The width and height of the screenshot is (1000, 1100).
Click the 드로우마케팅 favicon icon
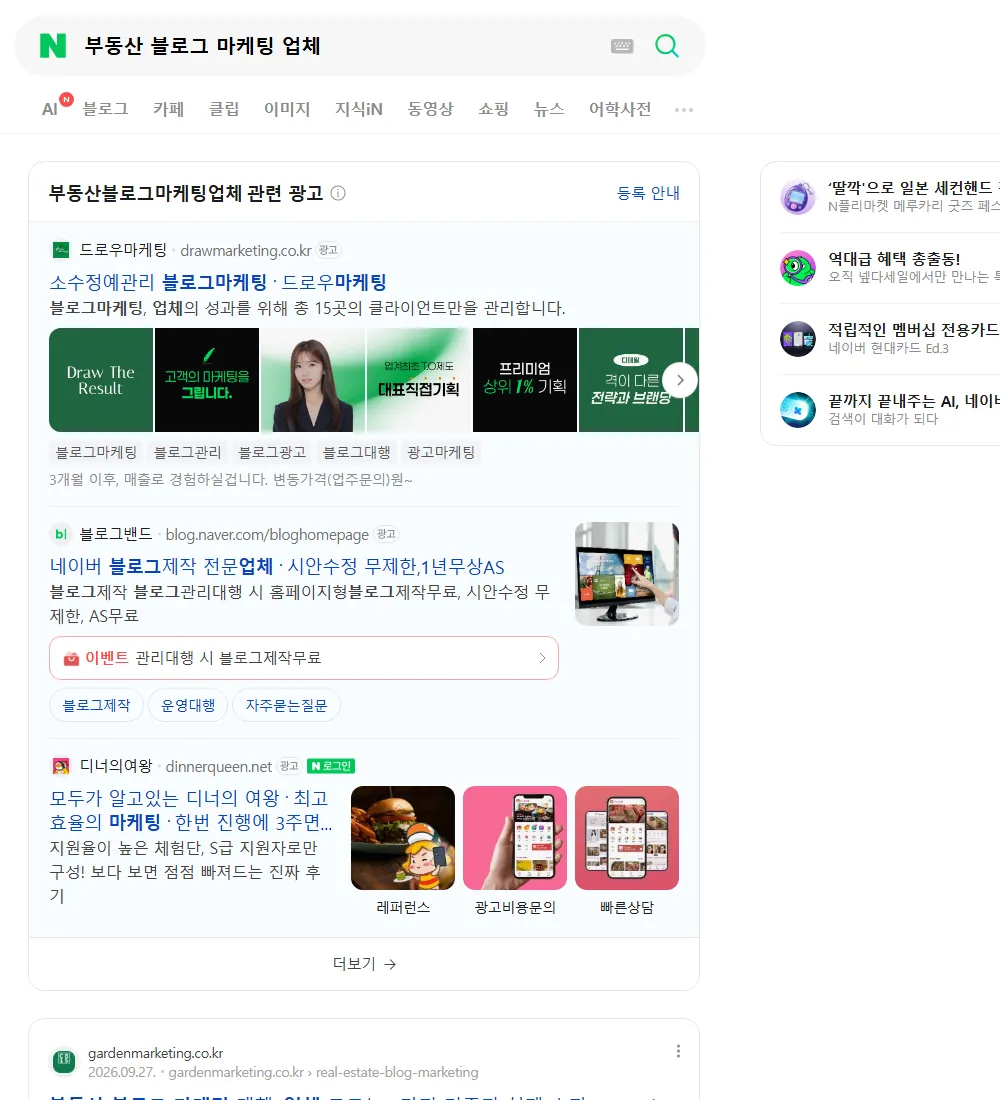click(61, 250)
